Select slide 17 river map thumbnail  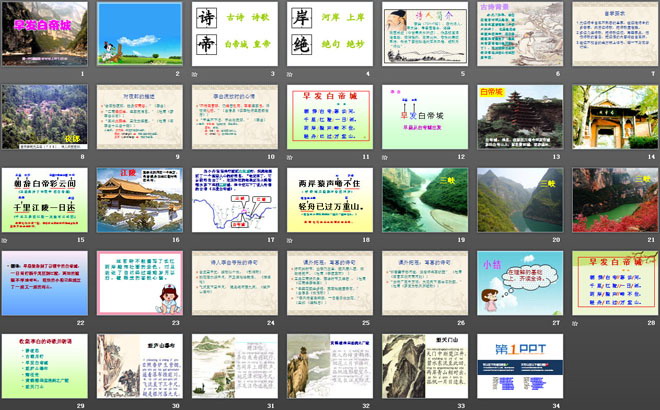(x=235, y=200)
